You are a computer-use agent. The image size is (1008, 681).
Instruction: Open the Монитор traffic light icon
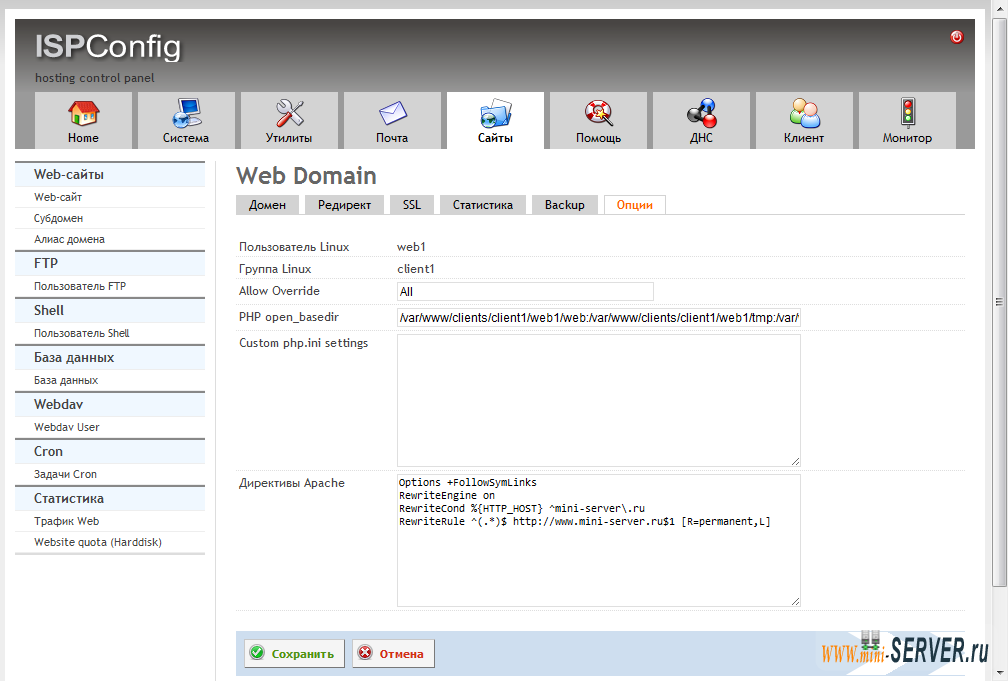[908, 113]
